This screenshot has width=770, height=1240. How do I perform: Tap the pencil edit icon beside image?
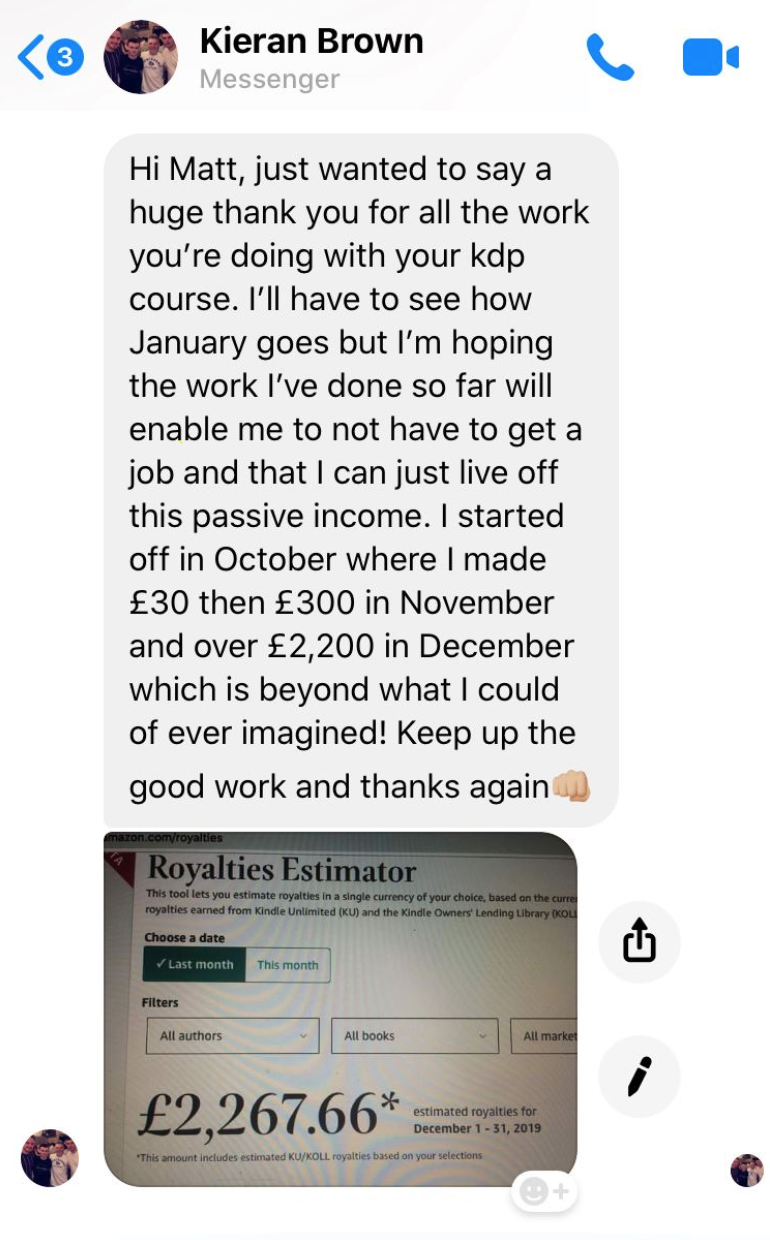coord(639,1076)
